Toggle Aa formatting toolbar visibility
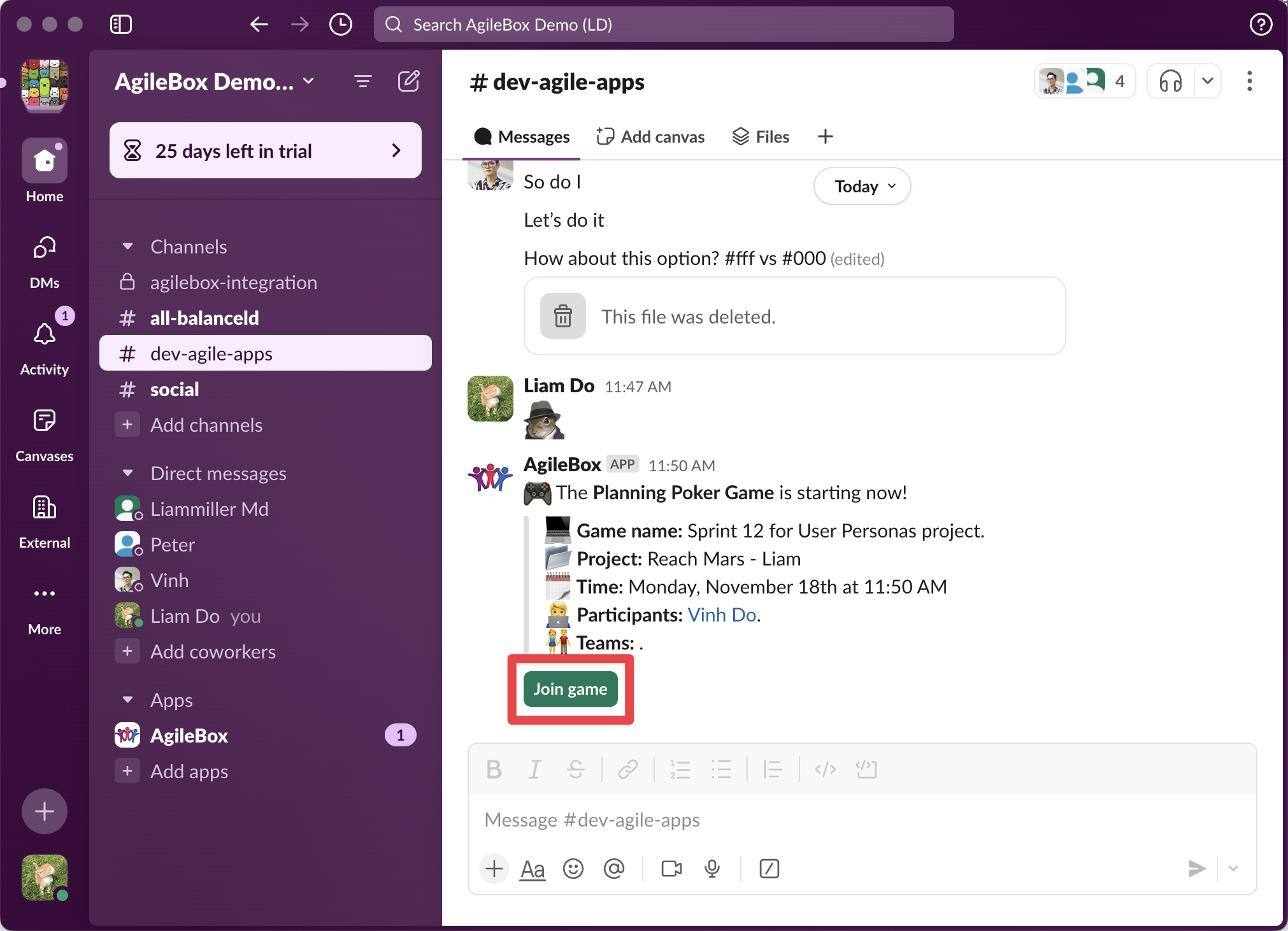This screenshot has width=1288, height=931. [x=533, y=869]
